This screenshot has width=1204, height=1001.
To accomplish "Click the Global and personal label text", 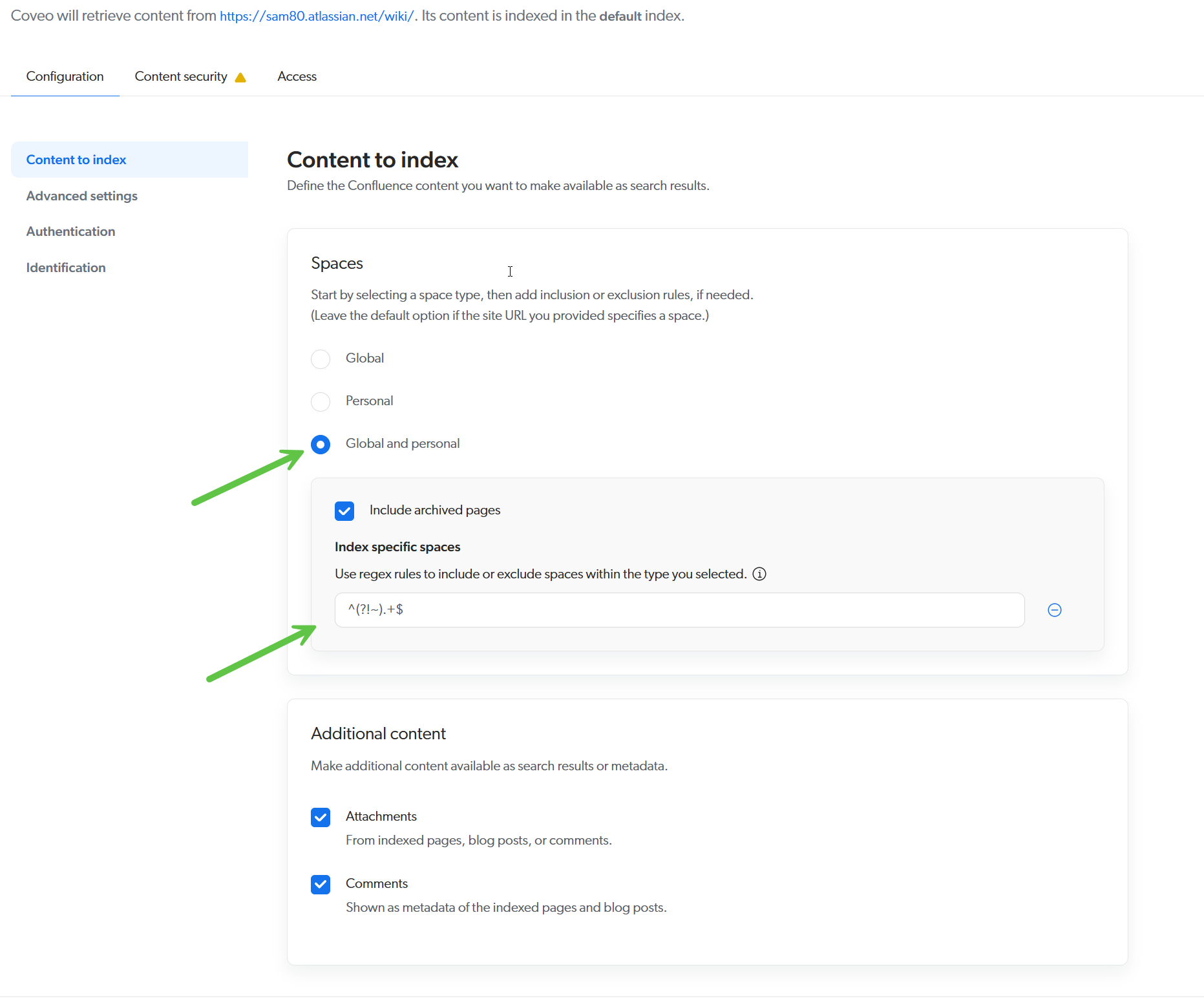I will 403,443.
